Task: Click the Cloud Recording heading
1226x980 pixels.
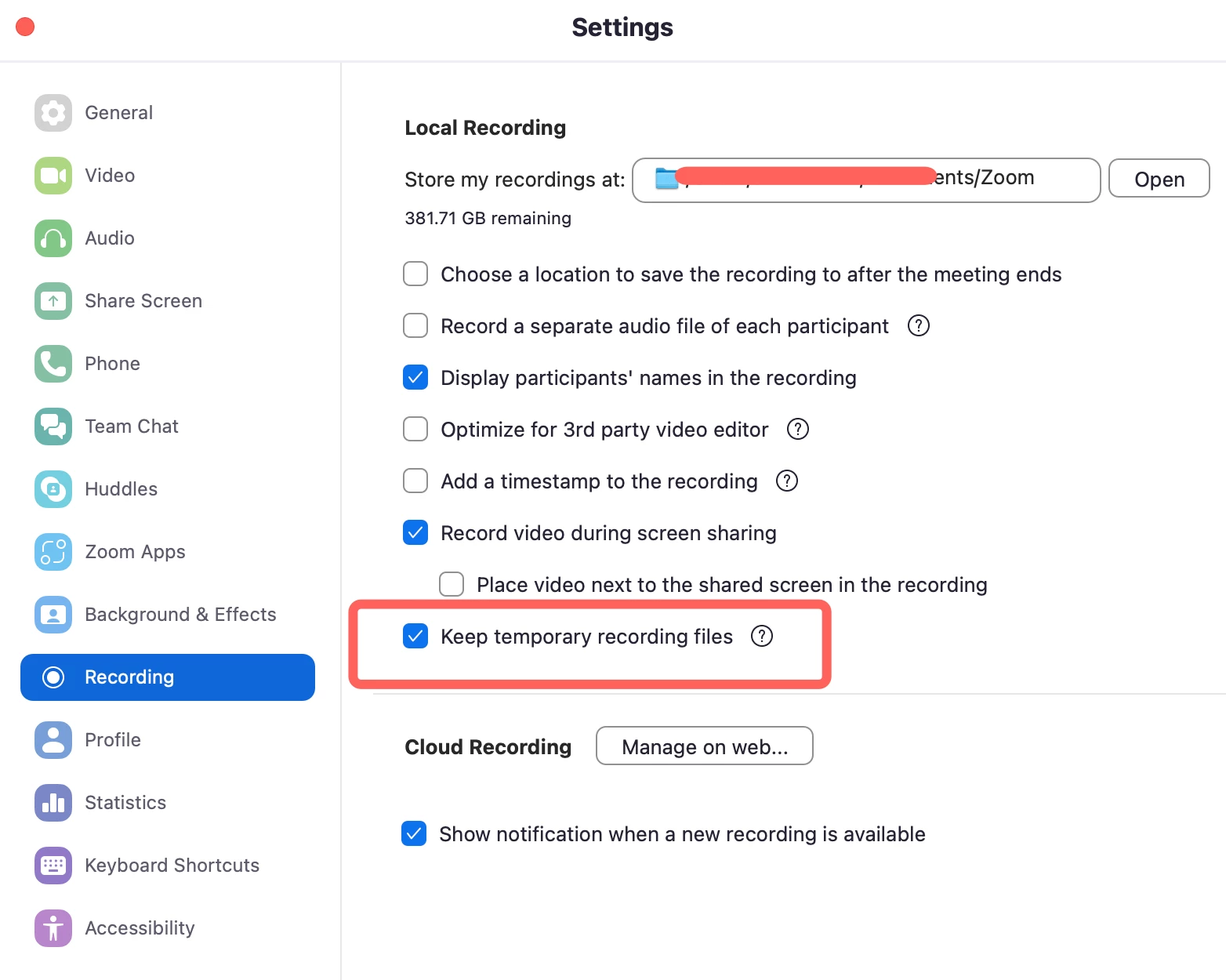Action: pos(488,747)
